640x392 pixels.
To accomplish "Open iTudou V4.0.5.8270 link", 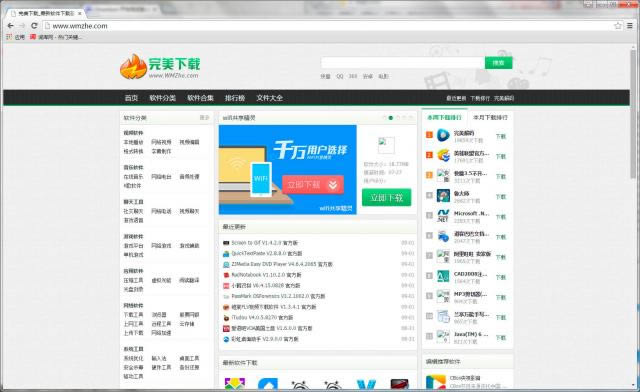I will tap(262, 318).
